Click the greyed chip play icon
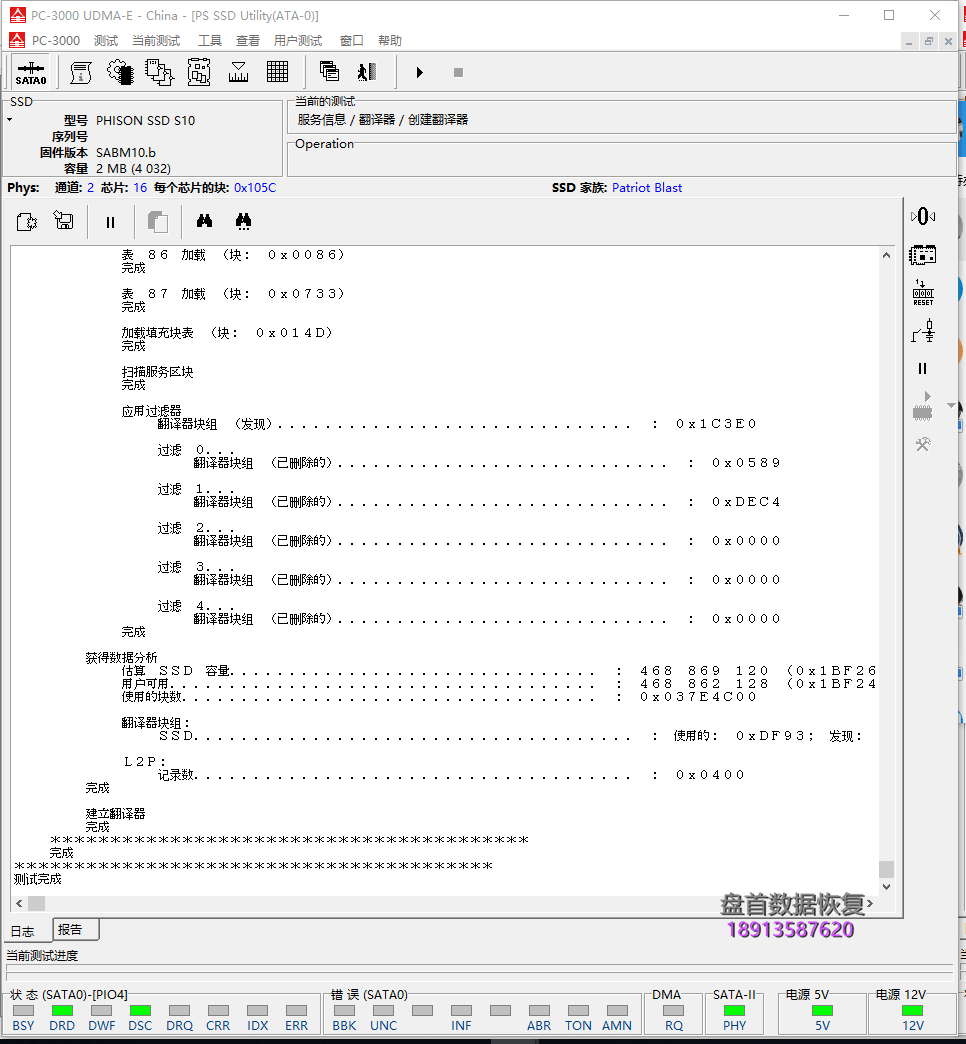Viewport: 966px width, 1044px height. click(923, 406)
